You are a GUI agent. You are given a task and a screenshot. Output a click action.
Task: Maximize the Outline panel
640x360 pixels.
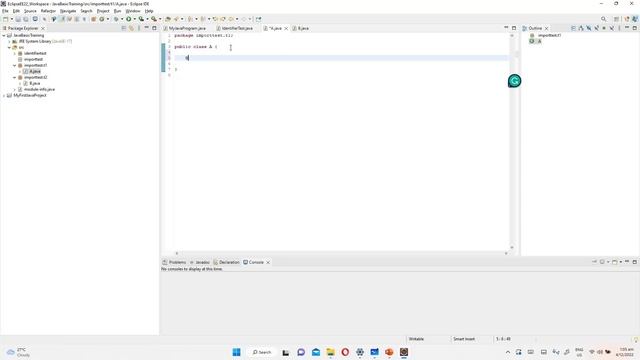pos(634,28)
